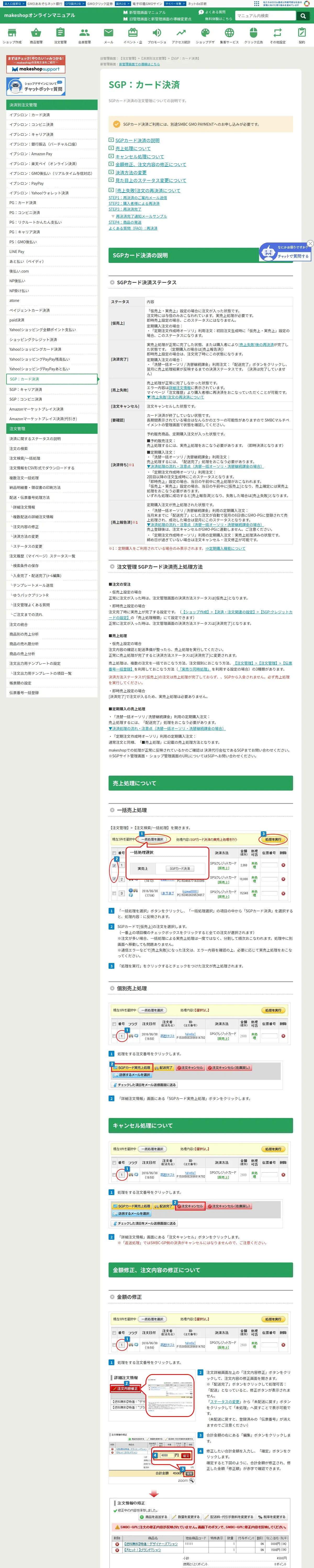Jump to [売上失敗]注文の再決済について anchor
The image size is (314, 1568).
coord(148,191)
